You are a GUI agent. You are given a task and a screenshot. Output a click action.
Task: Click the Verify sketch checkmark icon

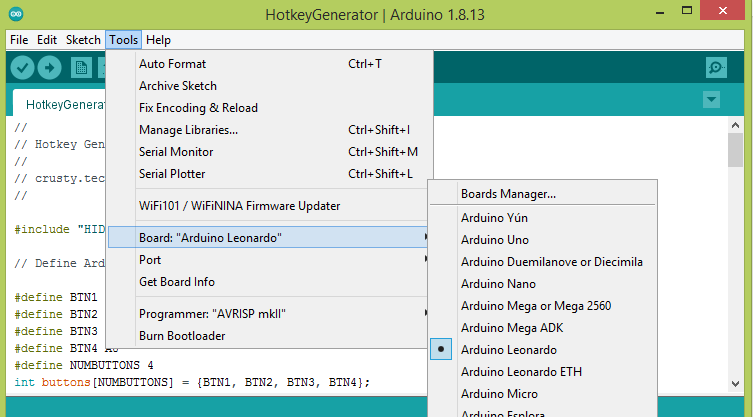click(x=22, y=68)
